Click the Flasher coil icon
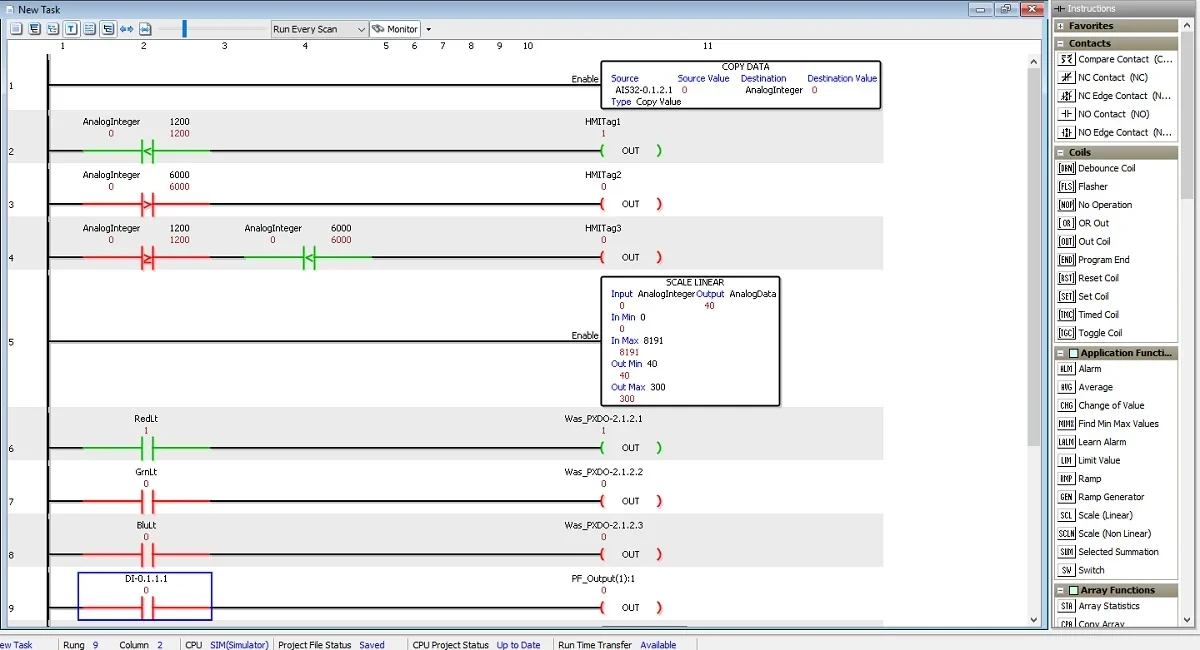 click(x=1066, y=187)
